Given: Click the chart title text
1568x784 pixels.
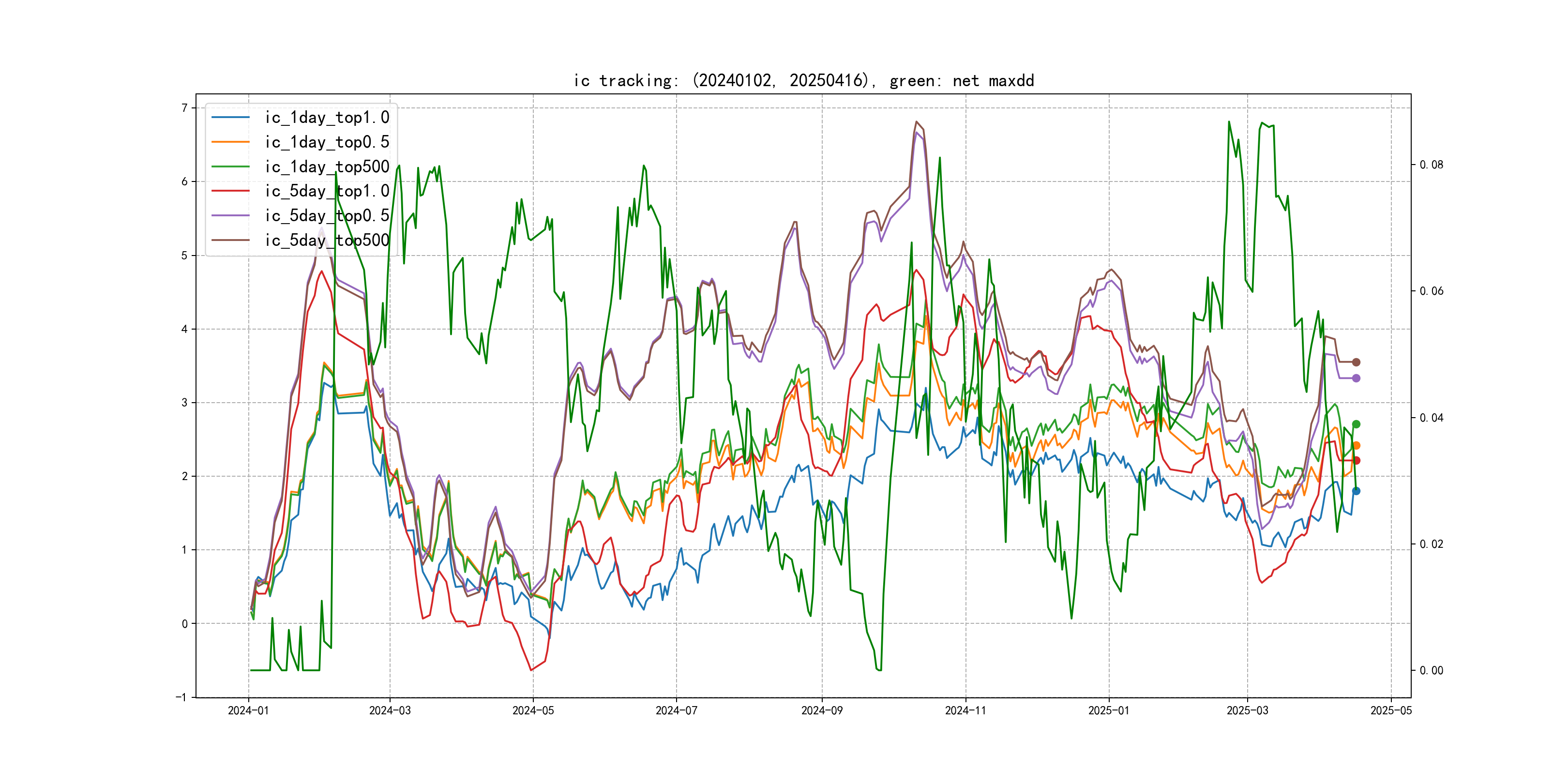Looking at the screenshot, I should pyautogui.click(x=803, y=81).
